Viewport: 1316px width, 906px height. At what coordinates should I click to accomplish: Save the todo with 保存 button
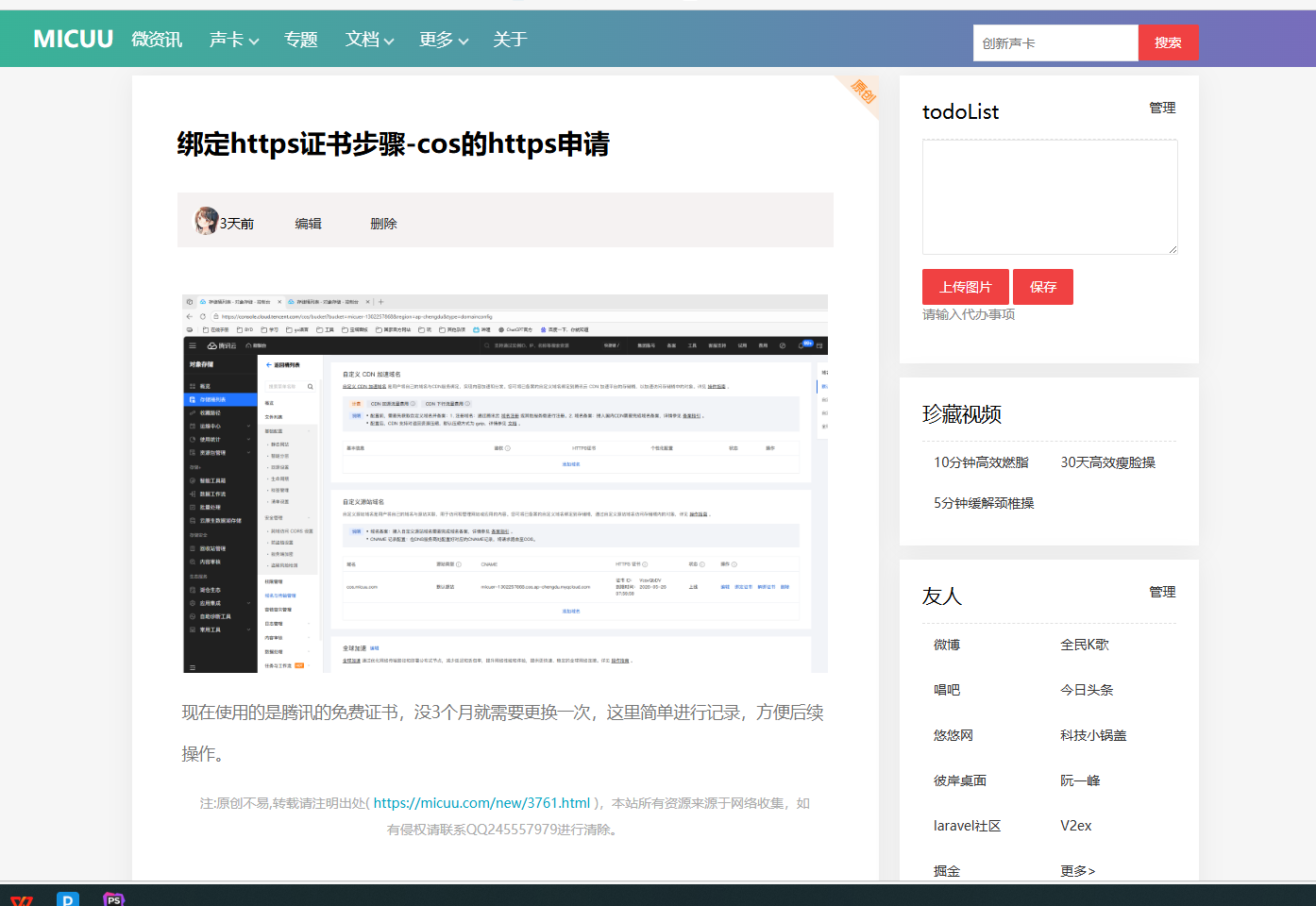click(x=1043, y=287)
